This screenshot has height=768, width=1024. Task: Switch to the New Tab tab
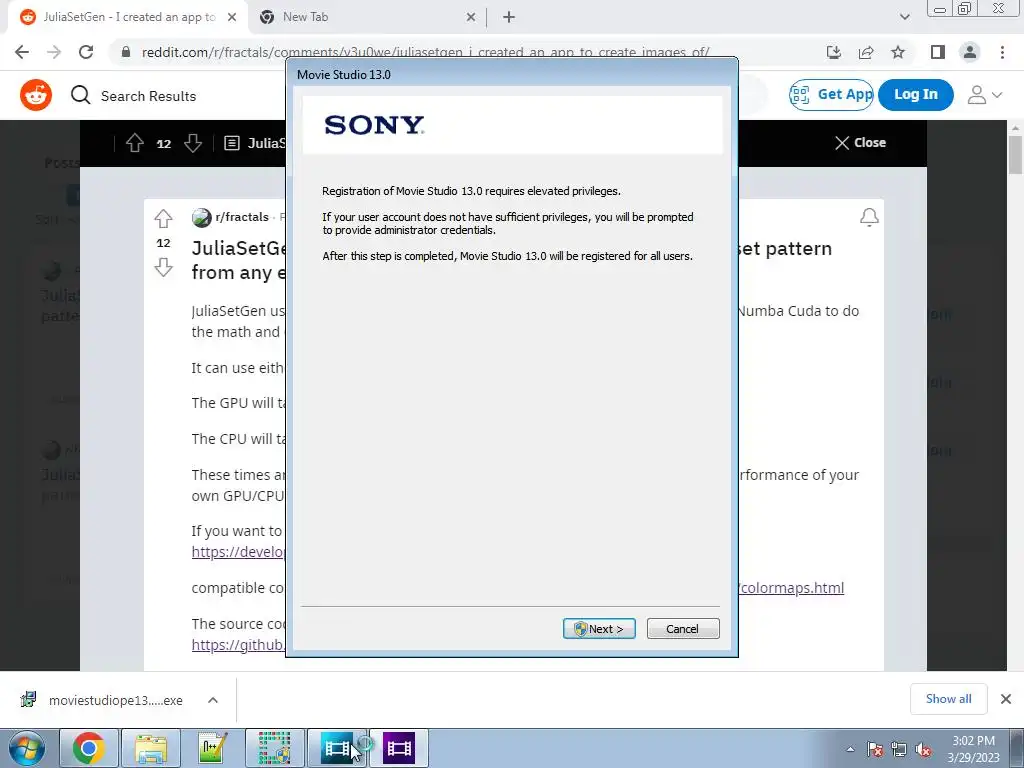[x=366, y=18]
